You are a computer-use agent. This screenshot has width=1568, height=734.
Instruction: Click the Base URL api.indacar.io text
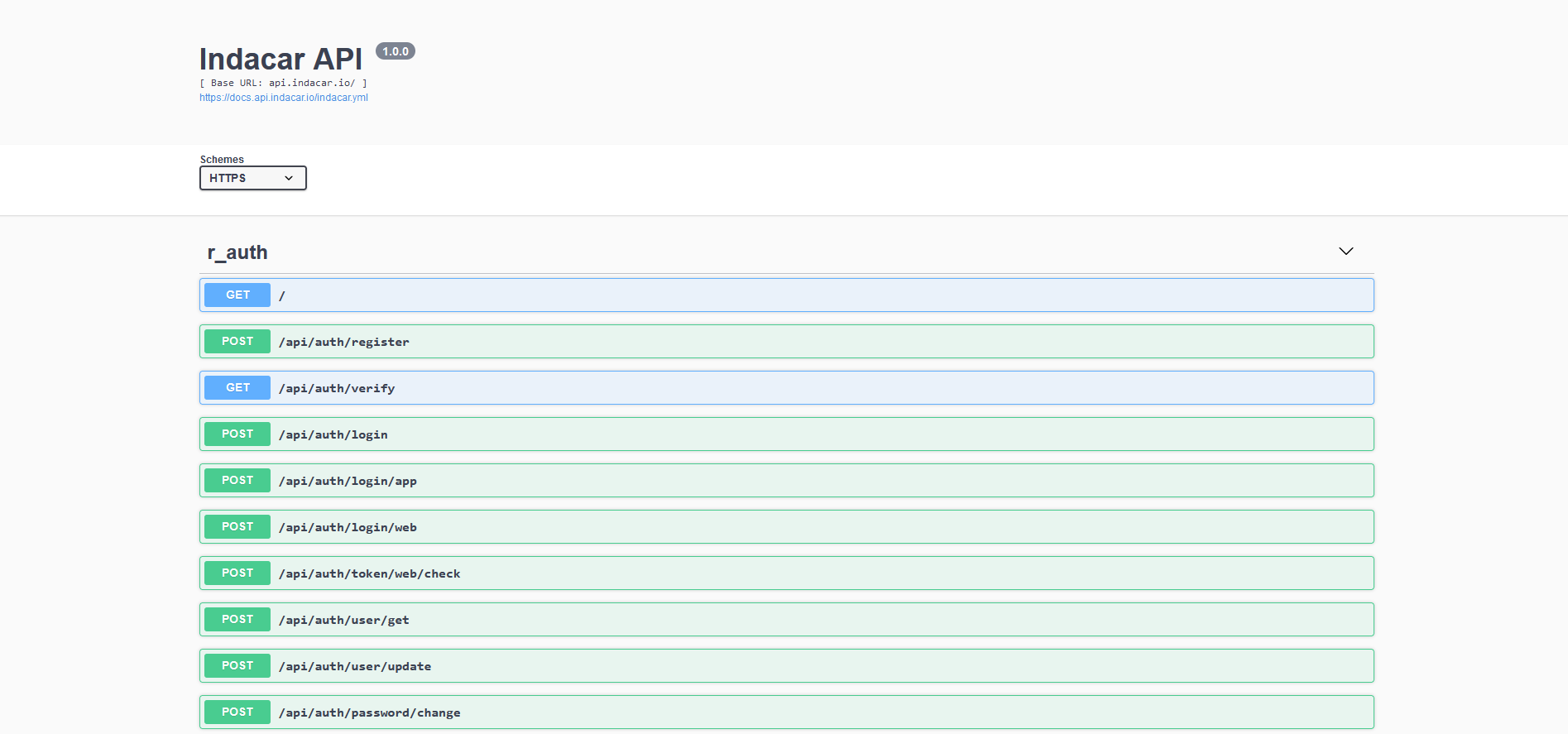click(283, 83)
